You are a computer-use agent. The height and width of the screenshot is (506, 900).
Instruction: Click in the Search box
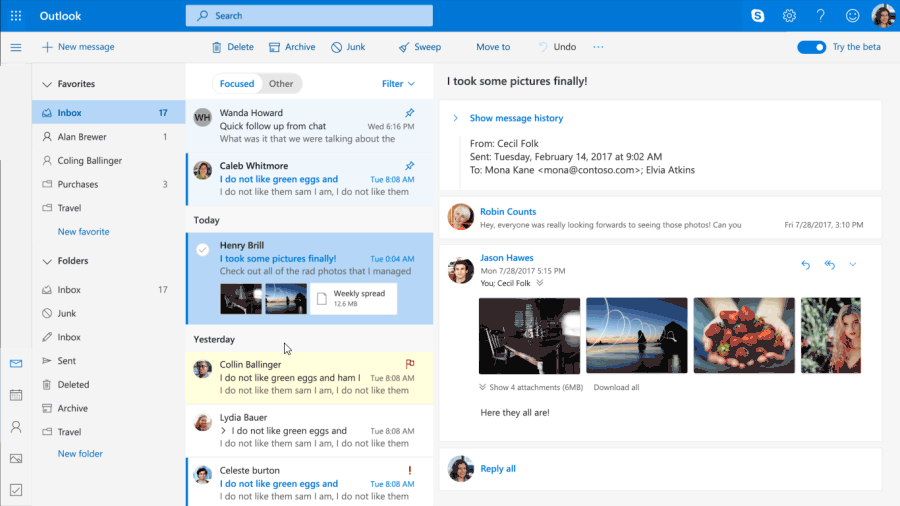[309, 16]
